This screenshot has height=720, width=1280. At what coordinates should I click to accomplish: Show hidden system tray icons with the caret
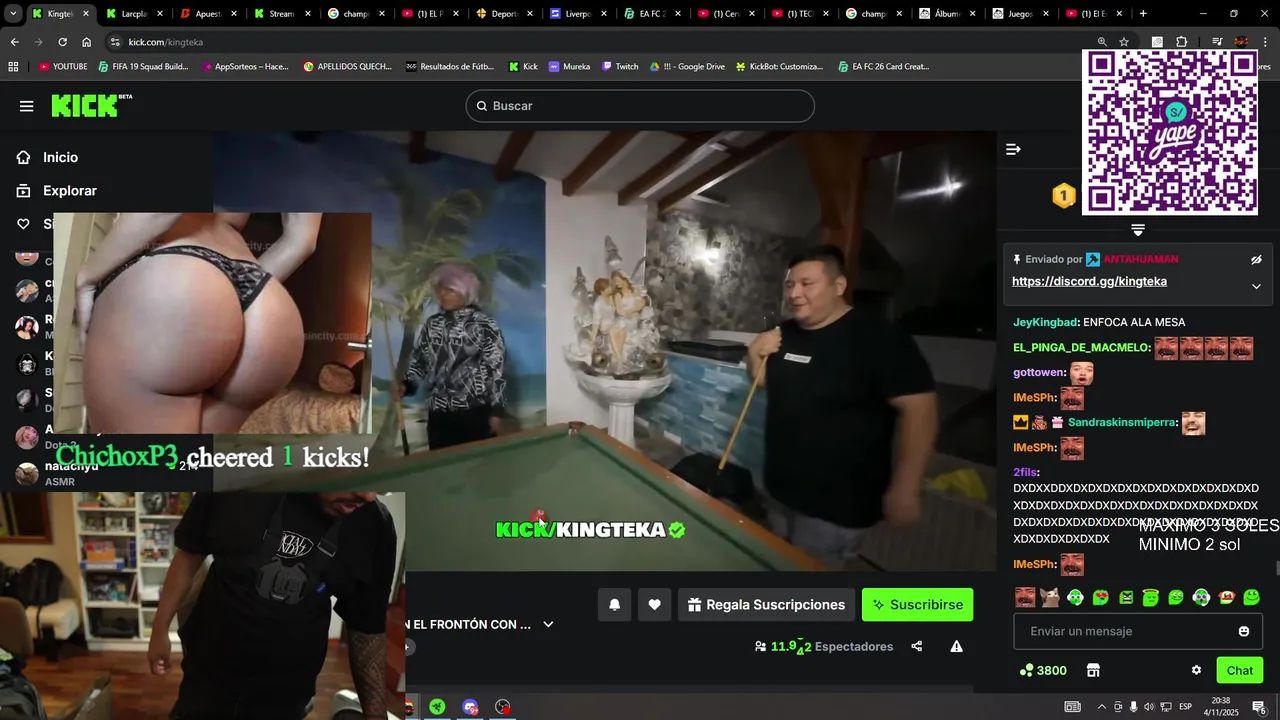pyautogui.click(x=1101, y=707)
